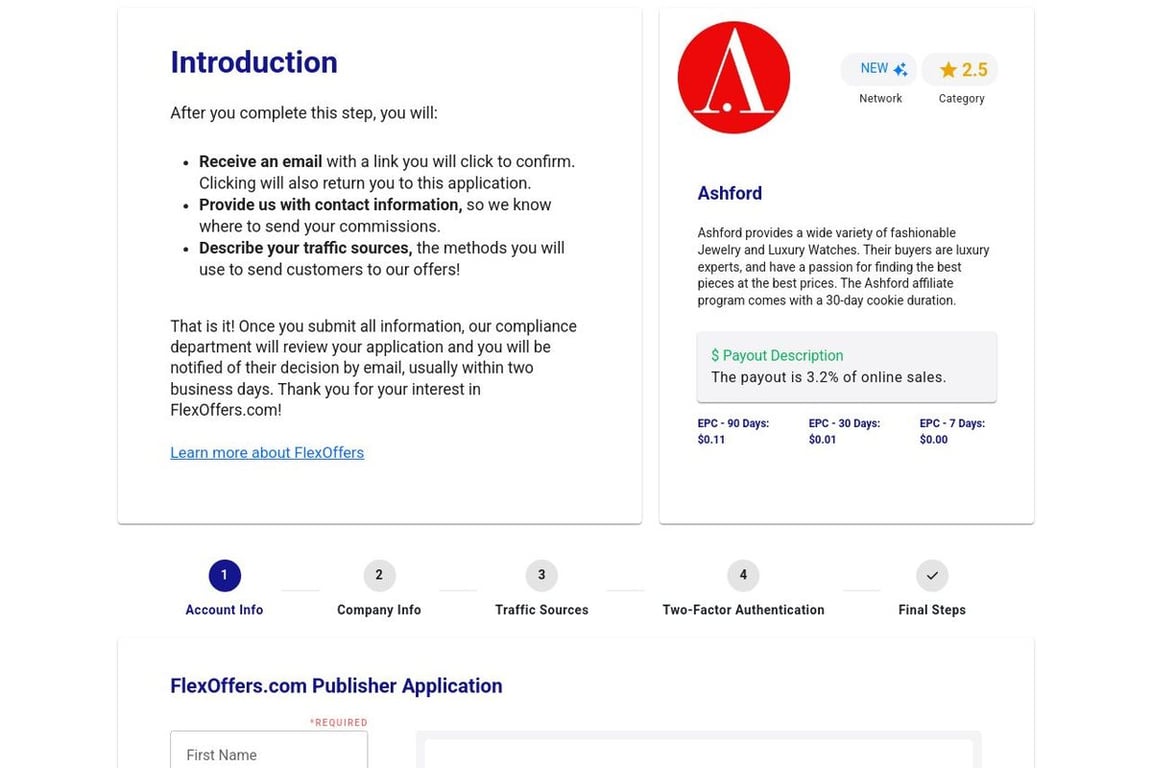Select step 1 Account Info circle
This screenshot has width=1152, height=768.
(x=224, y=575)
